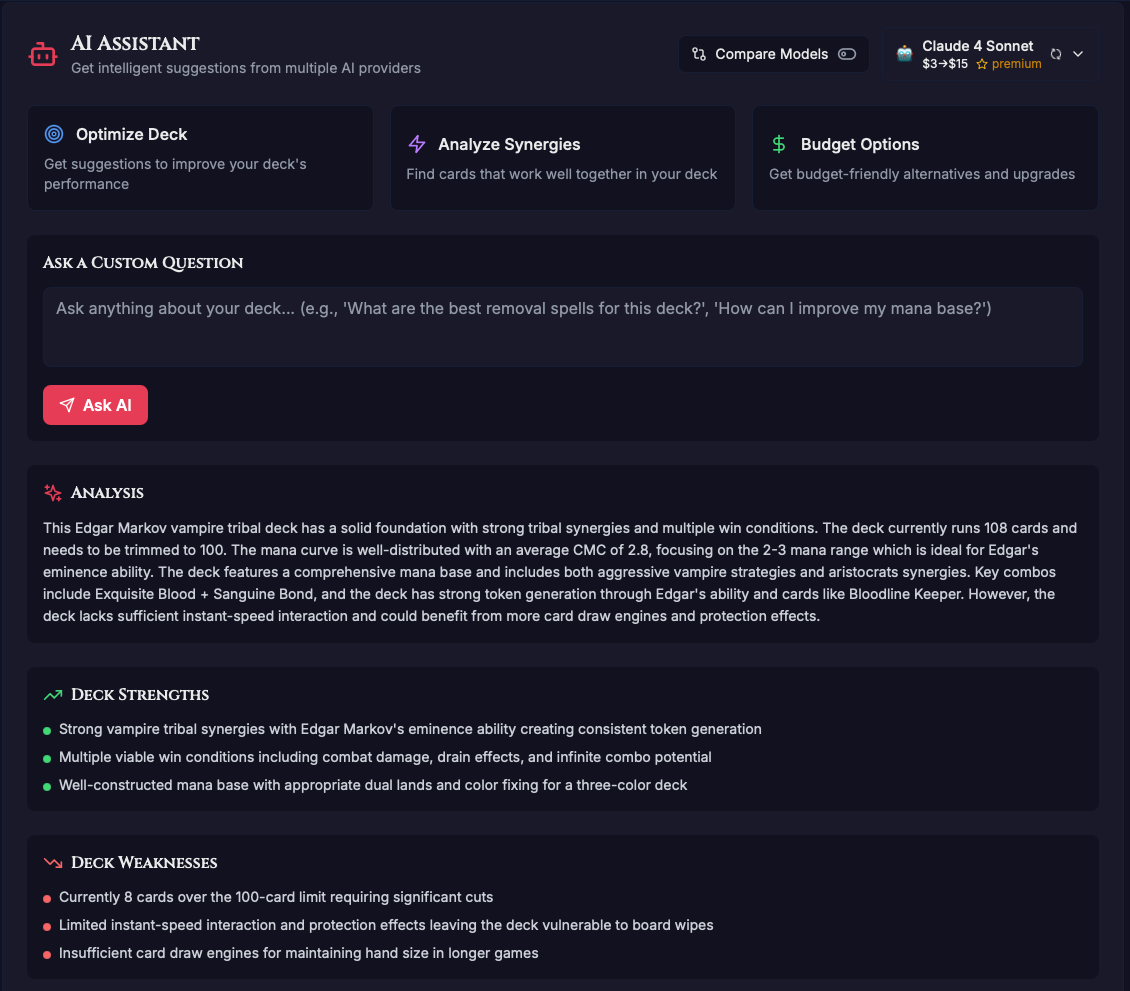Click the AI Assistant robot logo icon
1130x991 pixels.
(x=43, y=55)
